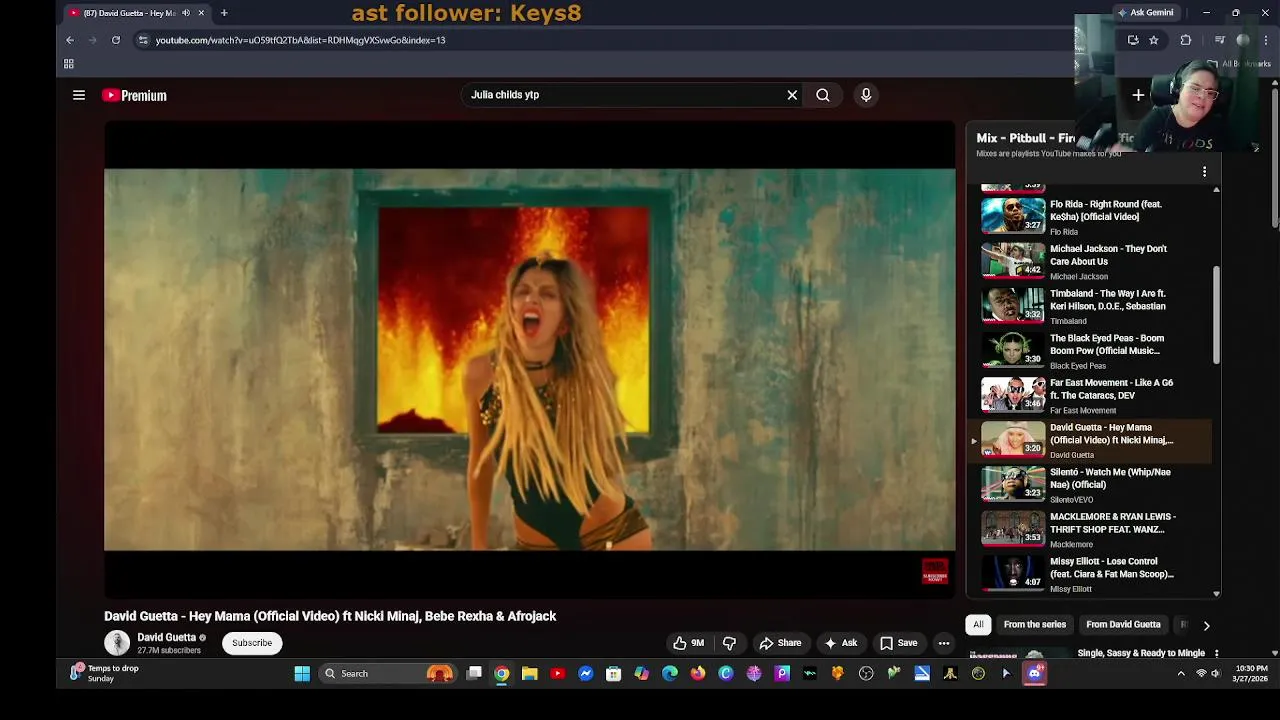
Task: Open David Guetta channel avatar
Action: click(117, 643)
